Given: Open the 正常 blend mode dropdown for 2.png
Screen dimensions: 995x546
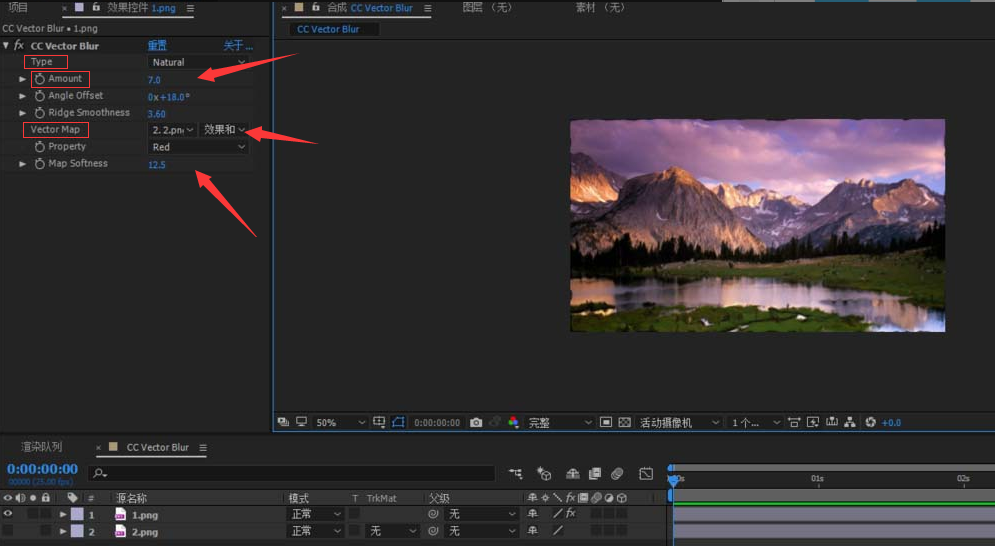Looking at the screenshot, I should coord(316,531).
